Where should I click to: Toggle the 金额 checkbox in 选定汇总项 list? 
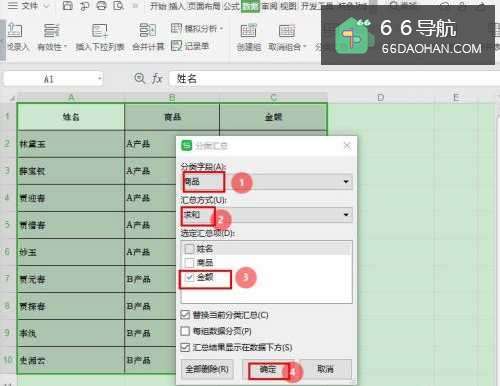click(189, 277)
